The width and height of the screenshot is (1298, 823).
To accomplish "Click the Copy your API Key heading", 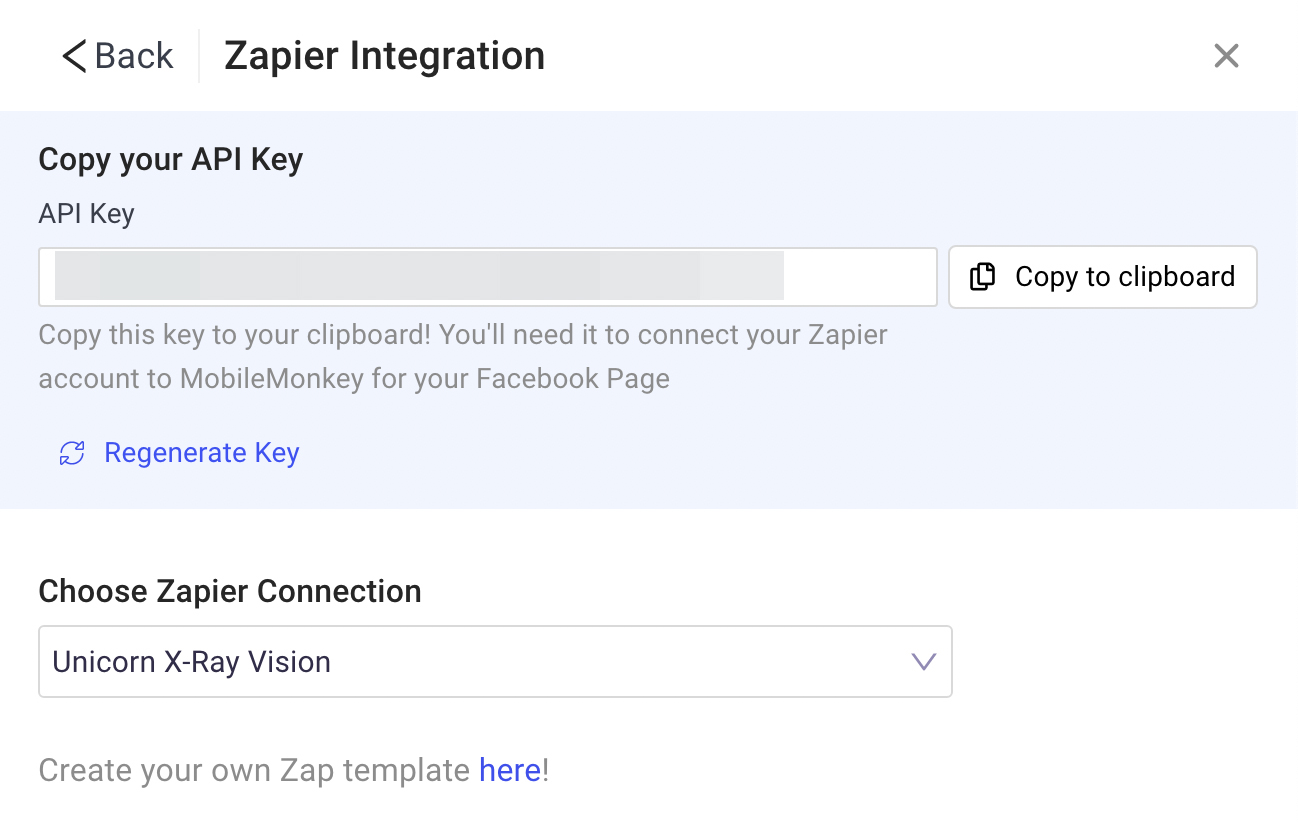I will 170,160.
